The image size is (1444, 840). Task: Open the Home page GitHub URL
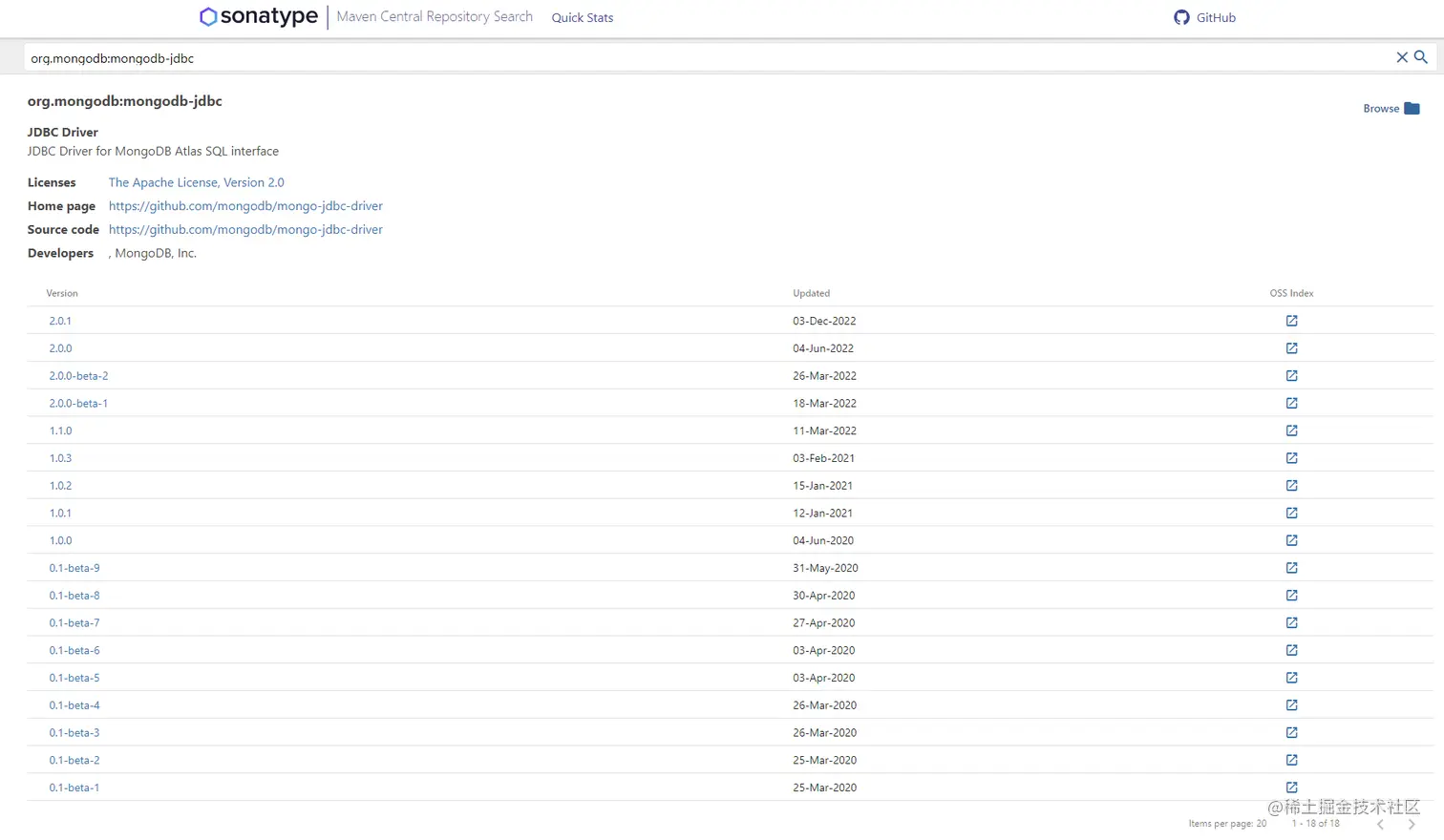coord(245,206)
